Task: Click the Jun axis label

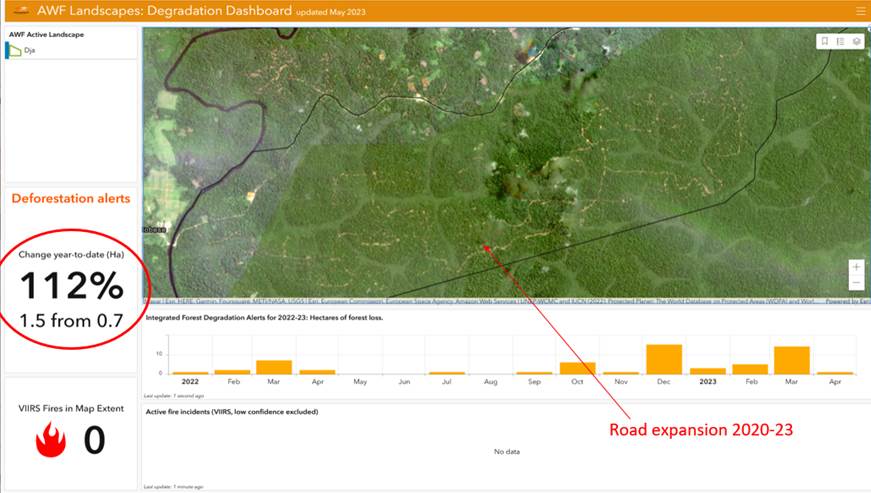Action: [x=404, y=381]
